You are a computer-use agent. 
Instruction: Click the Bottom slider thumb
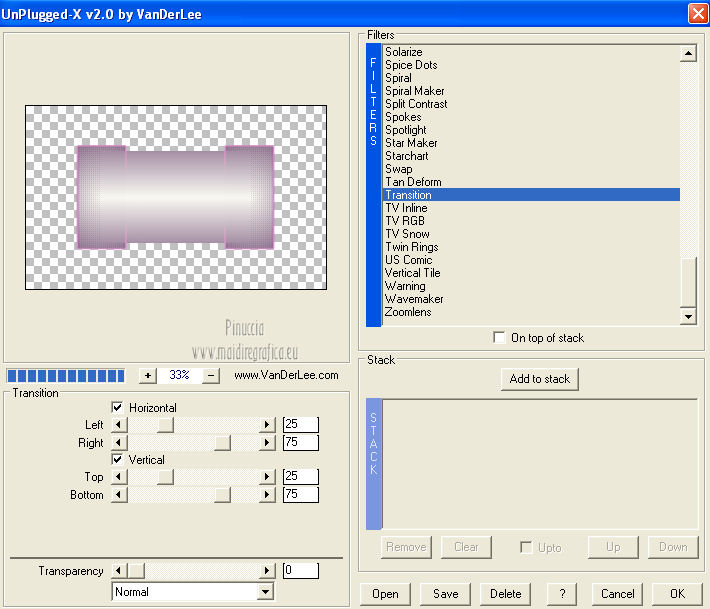click(x=222, y=494)
